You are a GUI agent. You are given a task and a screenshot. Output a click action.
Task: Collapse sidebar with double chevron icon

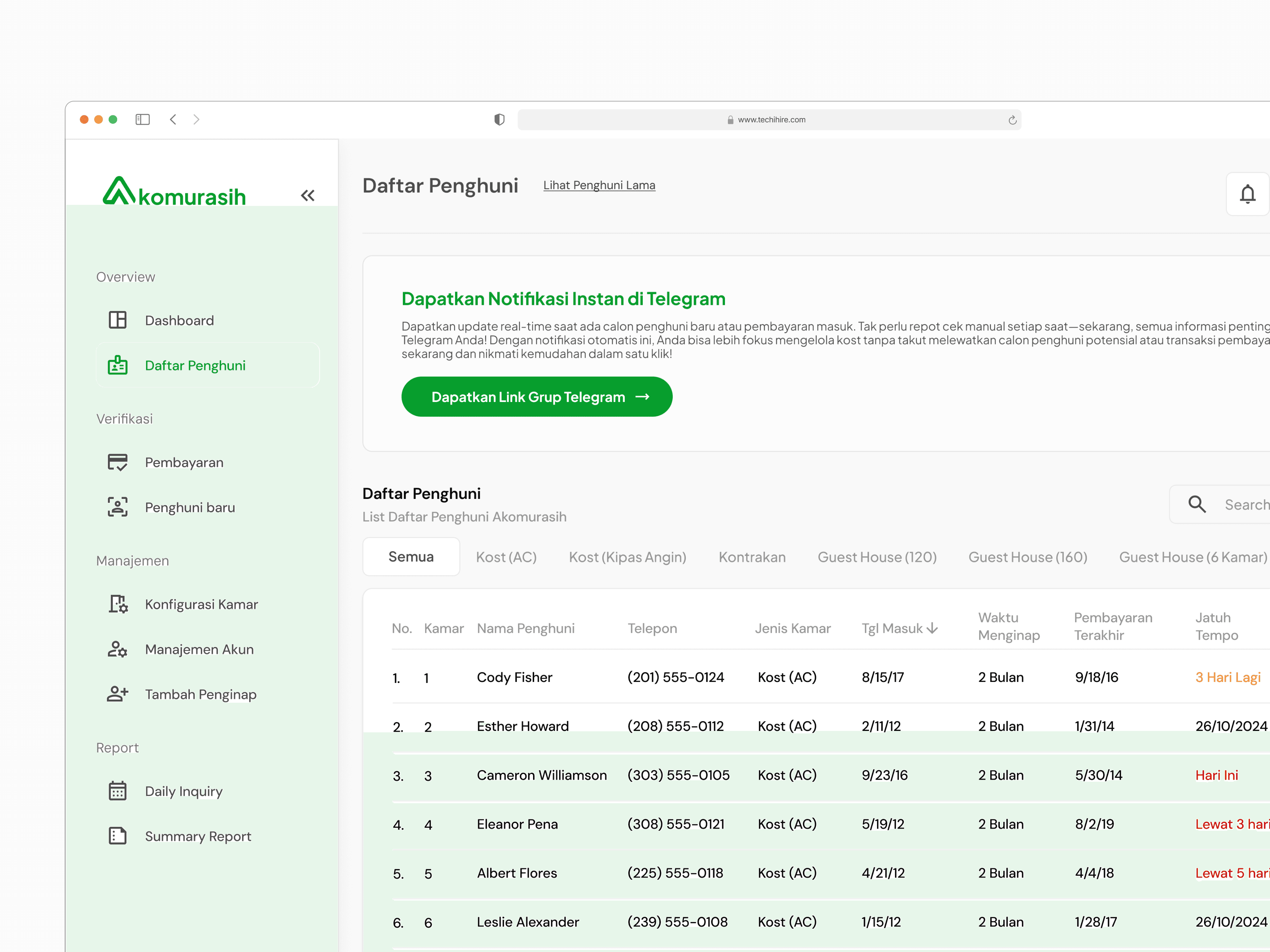(308, 196)
